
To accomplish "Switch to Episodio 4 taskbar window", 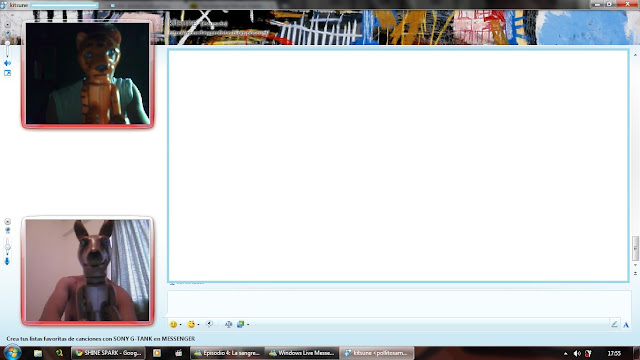I will tap(227, 353).
